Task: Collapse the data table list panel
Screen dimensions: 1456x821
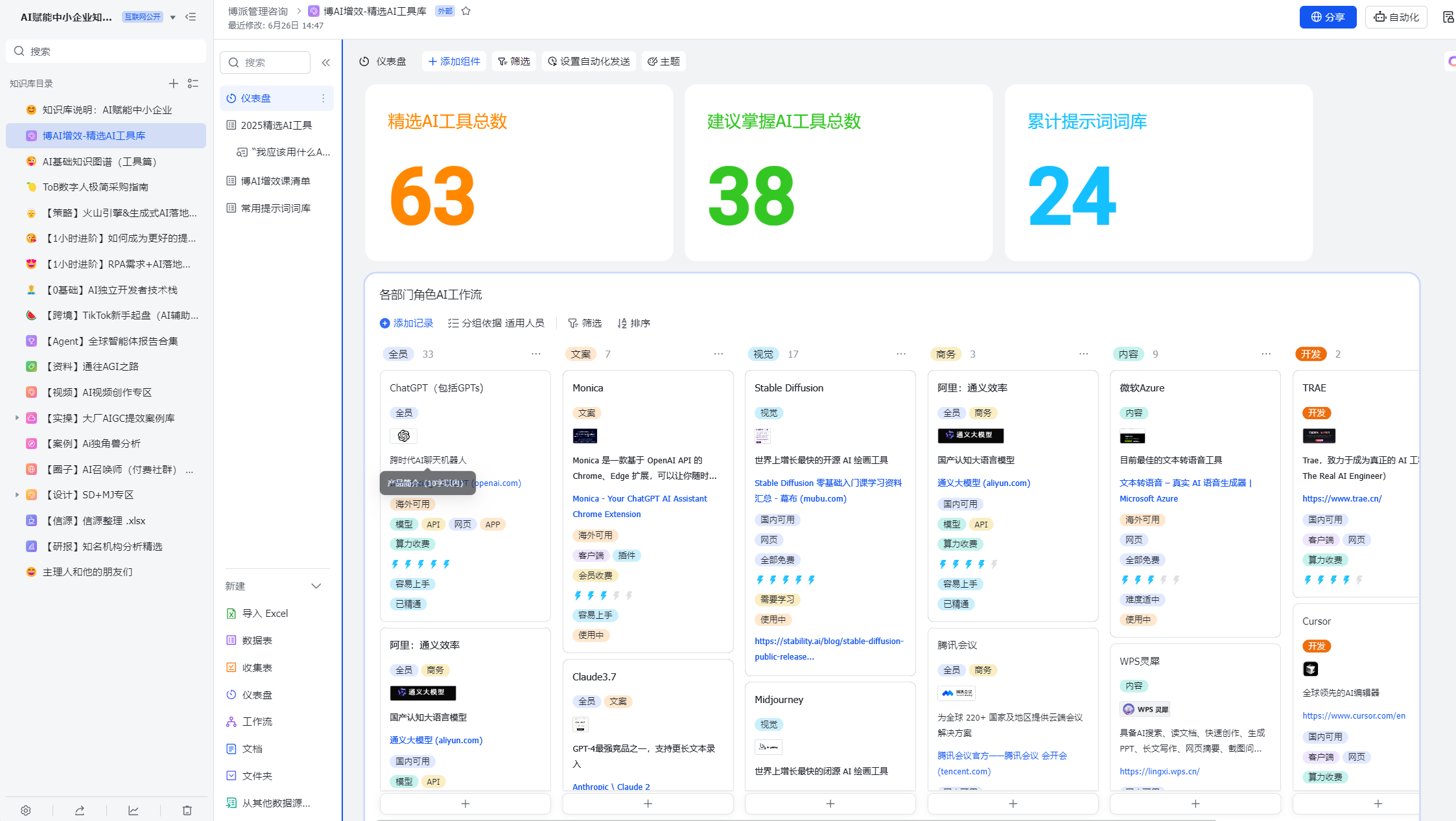Action: pyautogui.click(x=326, y=63)
